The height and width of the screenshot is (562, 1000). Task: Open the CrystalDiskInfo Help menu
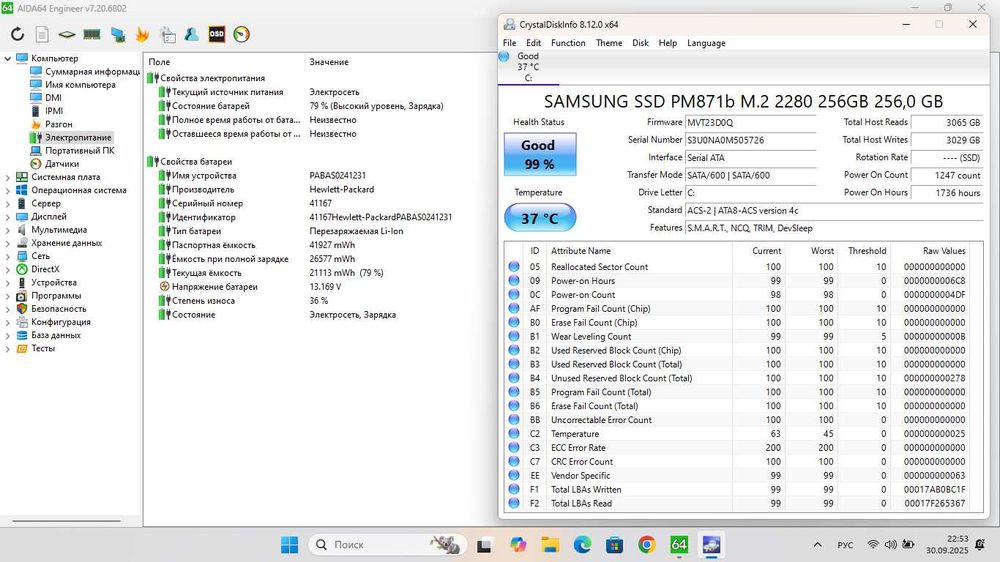668,43
